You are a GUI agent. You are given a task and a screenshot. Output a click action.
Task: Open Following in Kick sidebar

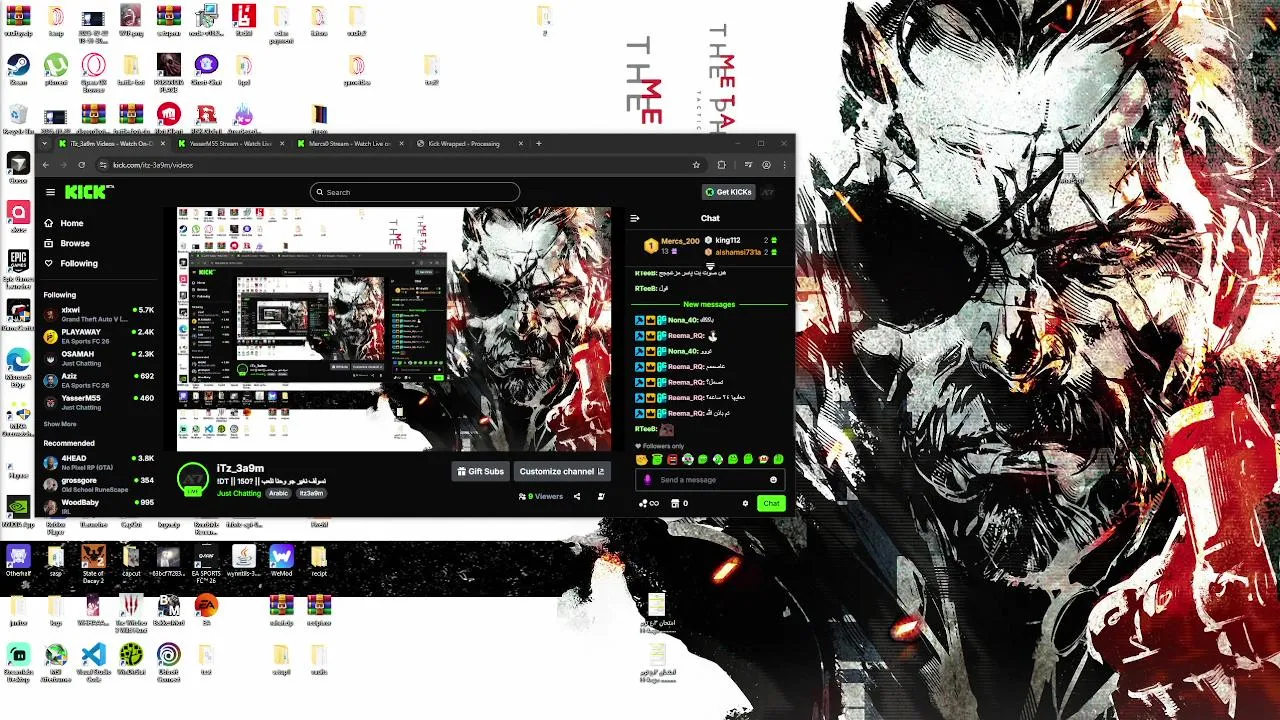coord(71,263)
